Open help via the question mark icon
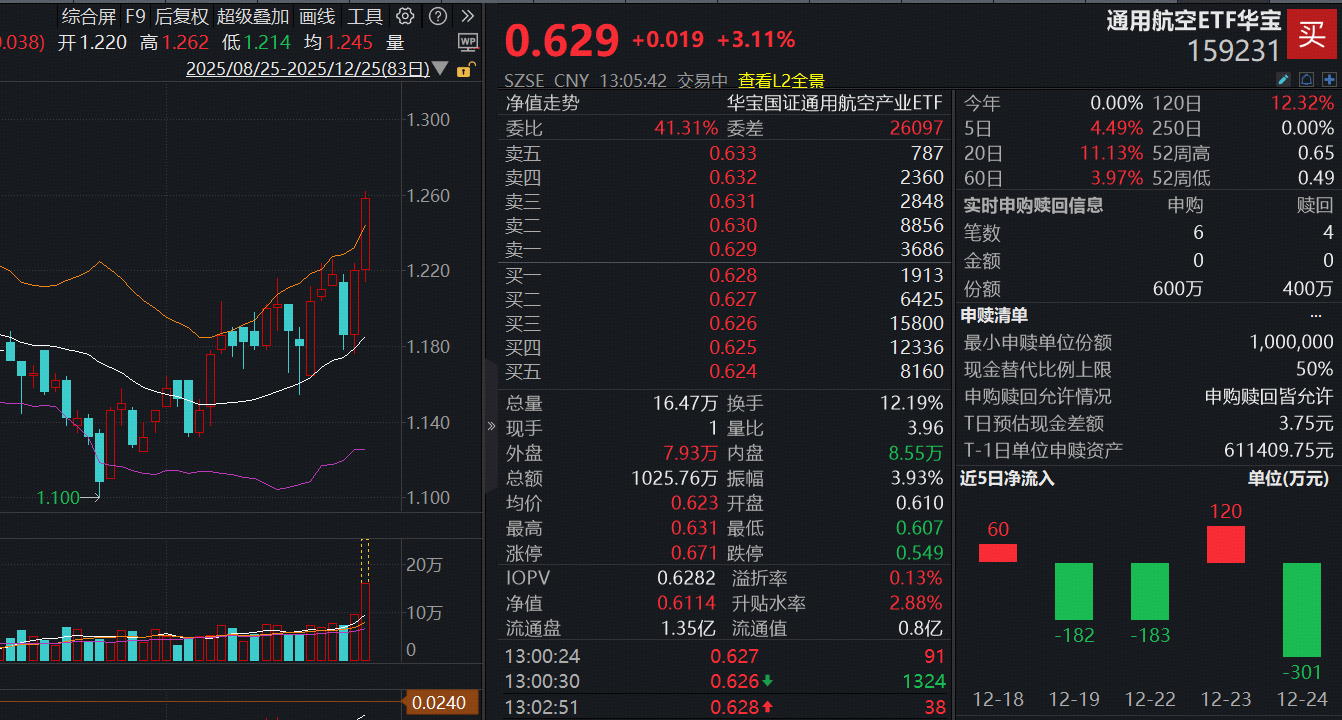 (x=437, y=16)
